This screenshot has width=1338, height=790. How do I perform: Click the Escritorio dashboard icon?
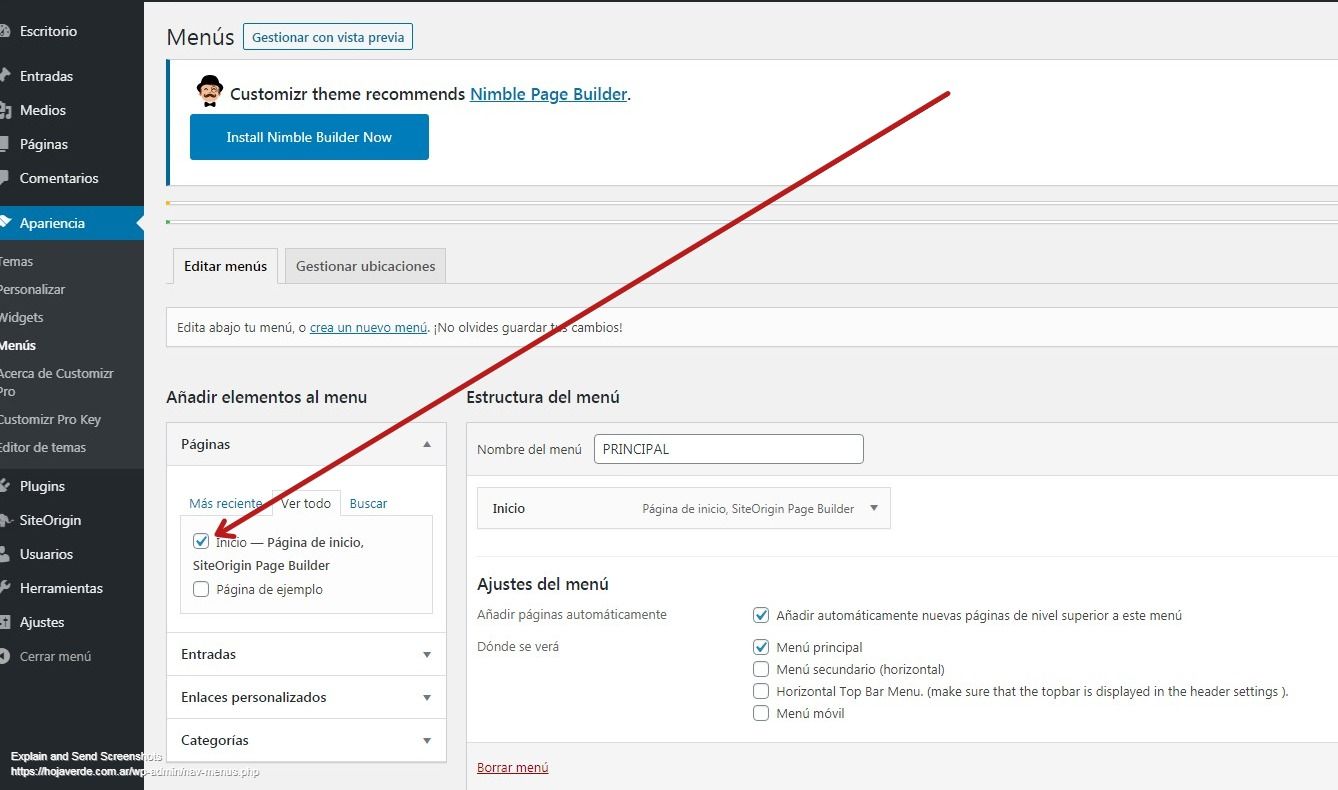point(4,31)
